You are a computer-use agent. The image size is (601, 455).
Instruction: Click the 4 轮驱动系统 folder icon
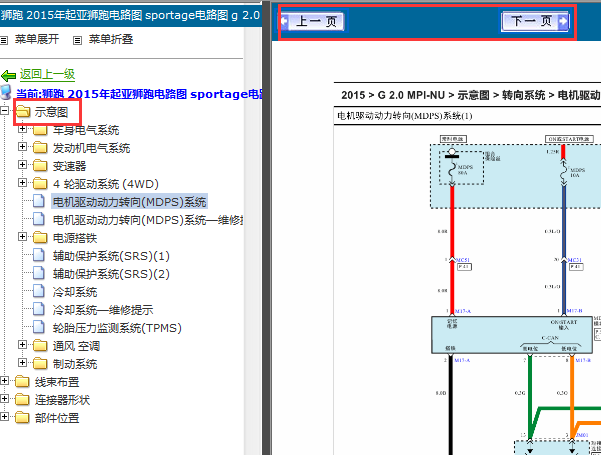coord(40,183)
